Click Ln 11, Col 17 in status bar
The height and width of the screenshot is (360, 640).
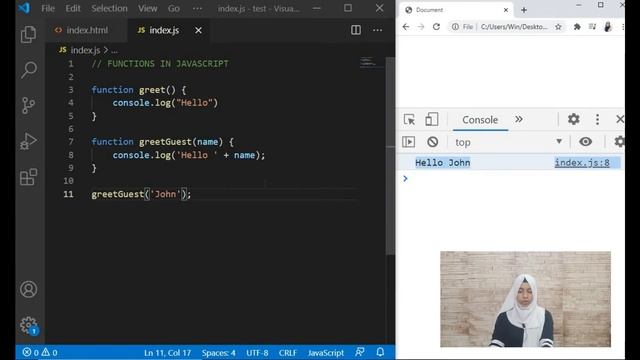[x=167, y=353]
